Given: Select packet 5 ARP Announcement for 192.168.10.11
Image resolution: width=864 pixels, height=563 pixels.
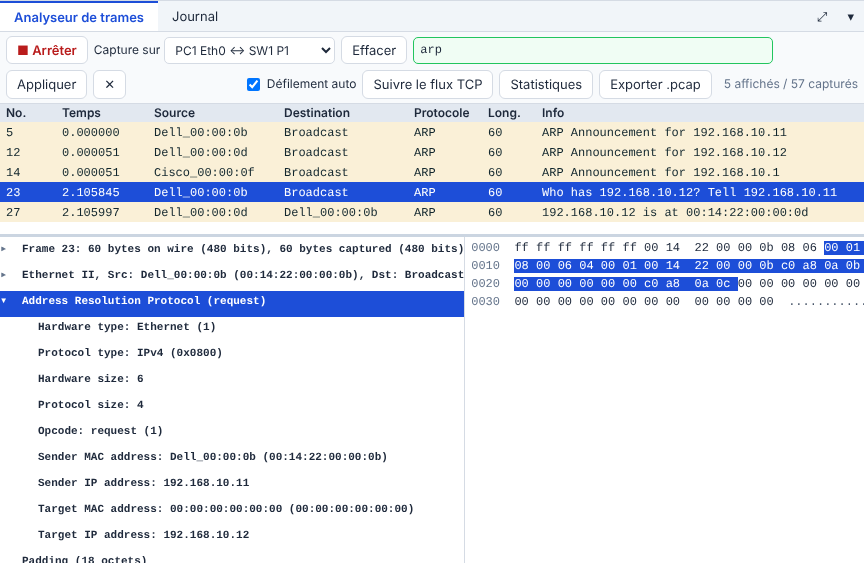Looking at the screenshot, I should point(432,132).
